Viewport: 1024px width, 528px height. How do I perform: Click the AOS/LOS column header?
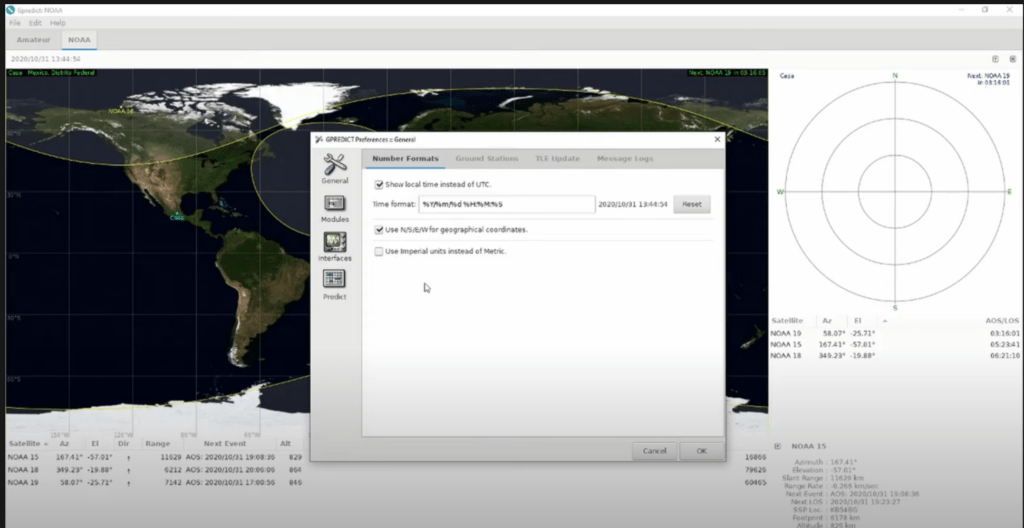tap(1002, 321)
